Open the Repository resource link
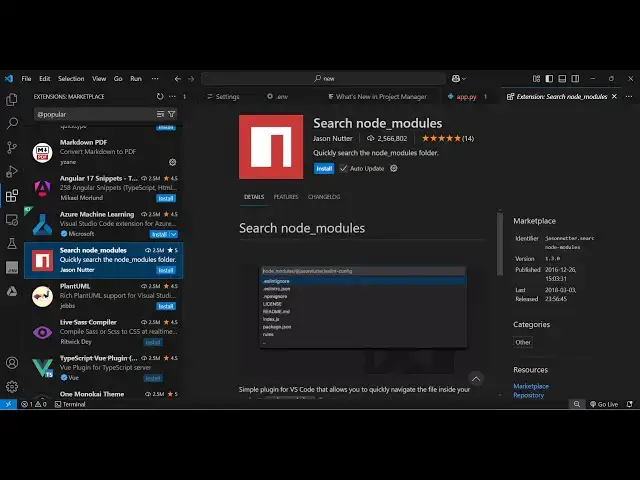 (x=529, y=395)
